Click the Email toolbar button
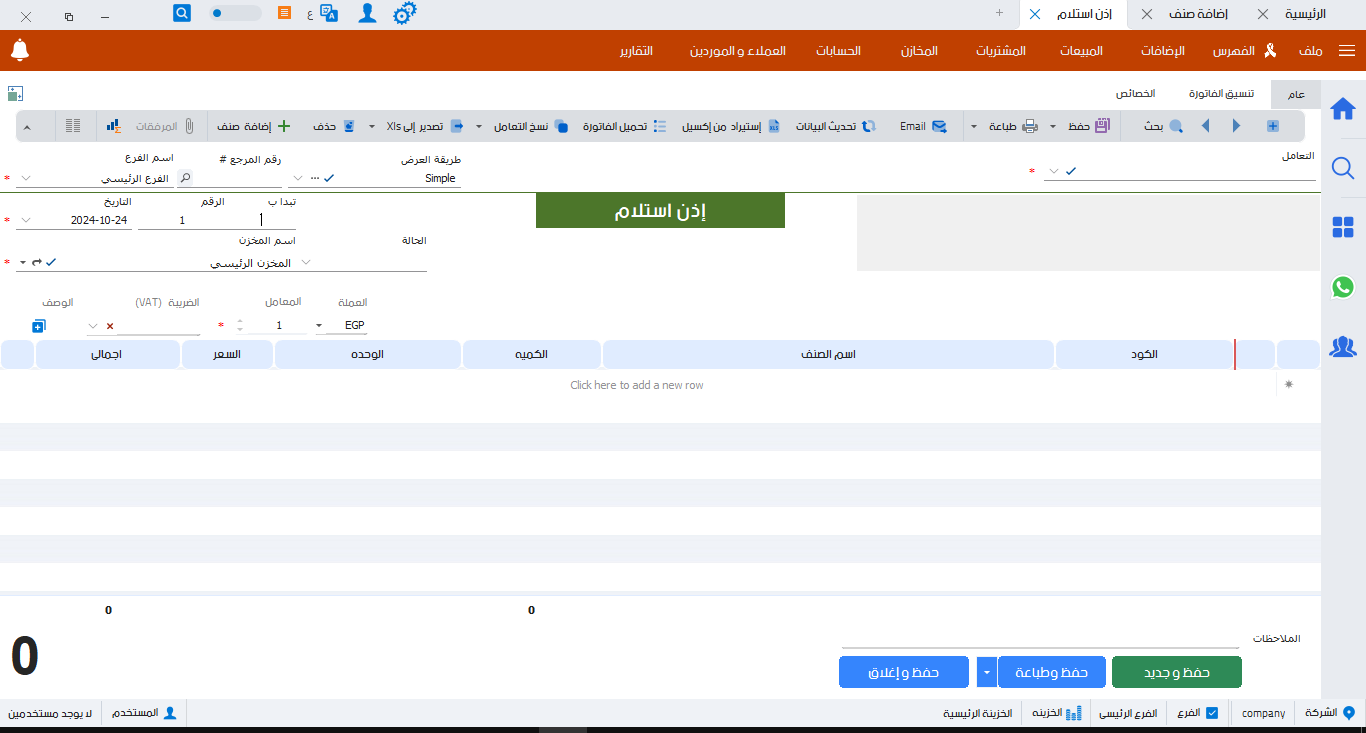 923,127
